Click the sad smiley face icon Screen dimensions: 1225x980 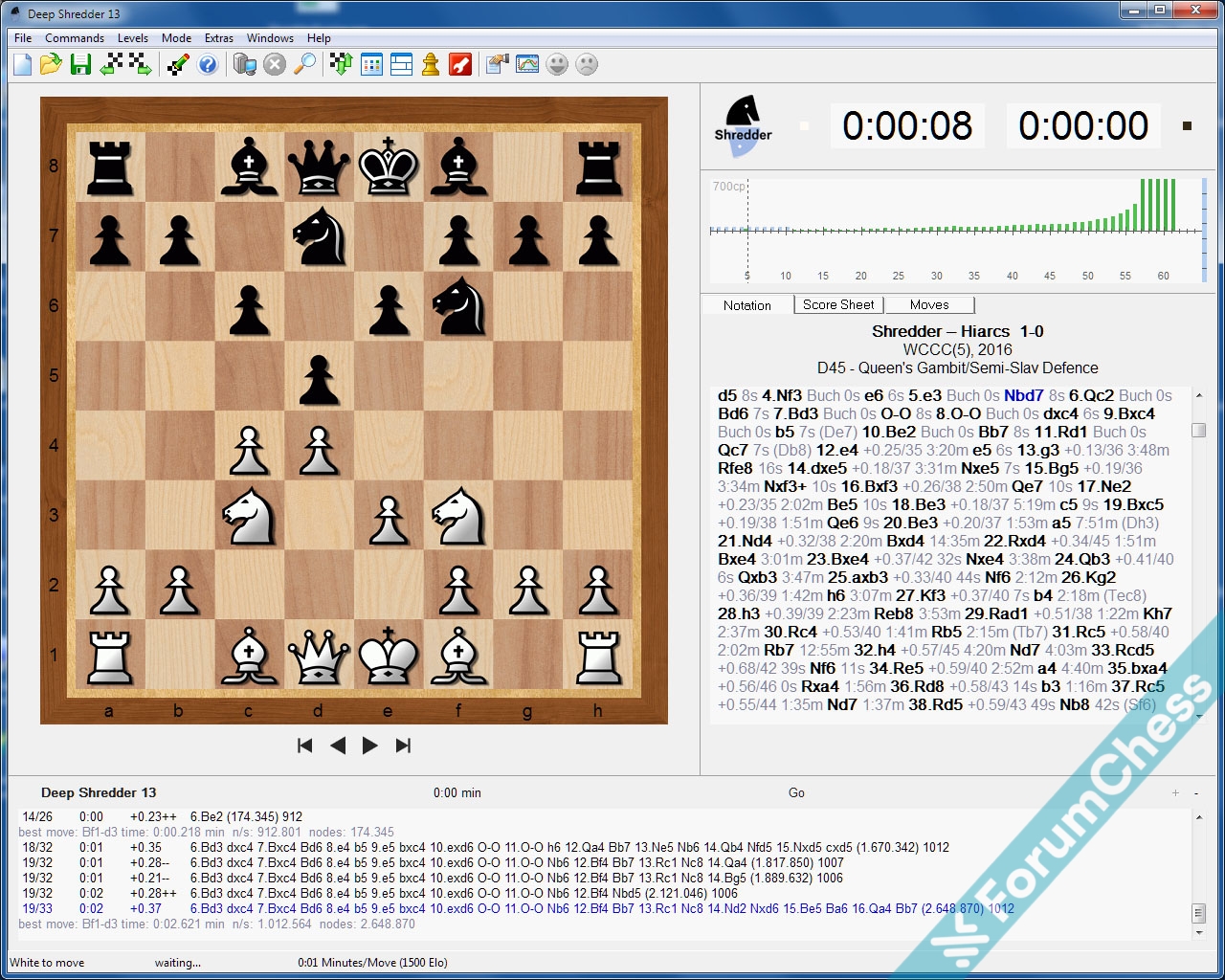pos(587,64)
